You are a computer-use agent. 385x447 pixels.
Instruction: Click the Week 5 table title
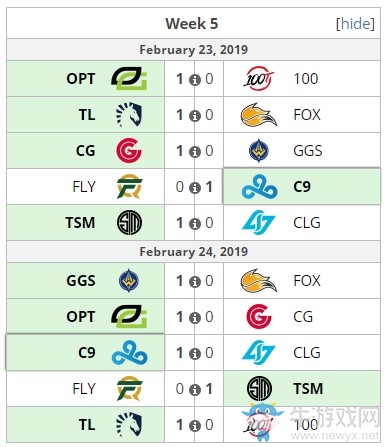[x=192, y=24]
